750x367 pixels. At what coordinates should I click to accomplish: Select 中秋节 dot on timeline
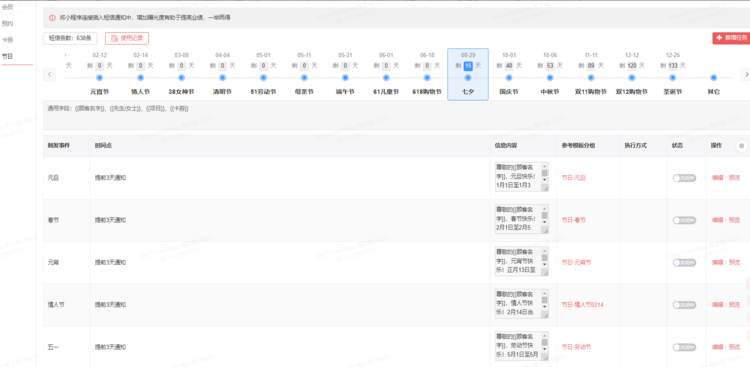[x=550, y=78]
